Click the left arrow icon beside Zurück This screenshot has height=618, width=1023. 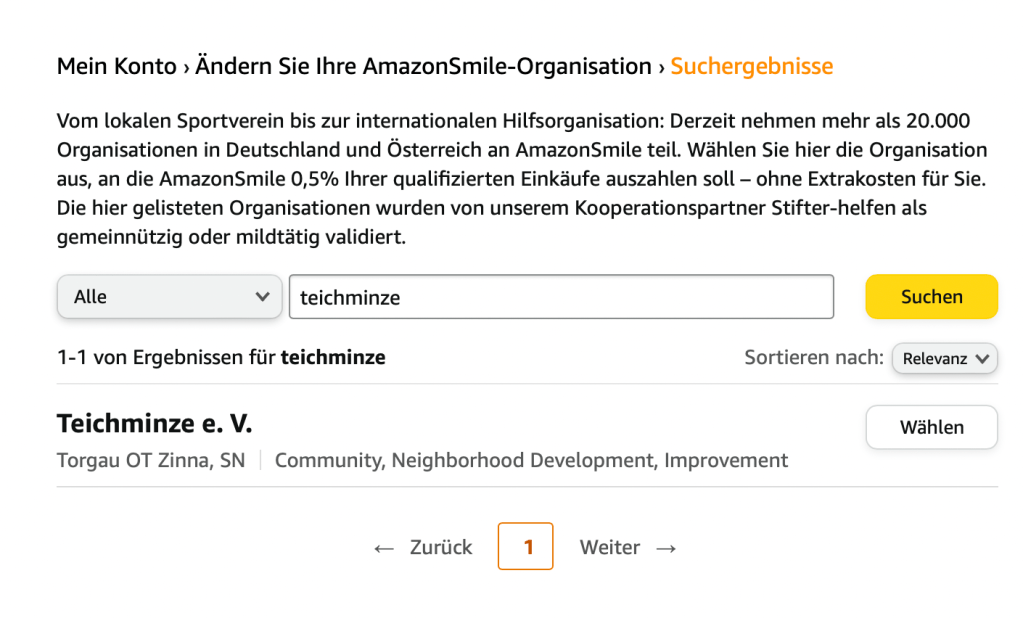384,548
